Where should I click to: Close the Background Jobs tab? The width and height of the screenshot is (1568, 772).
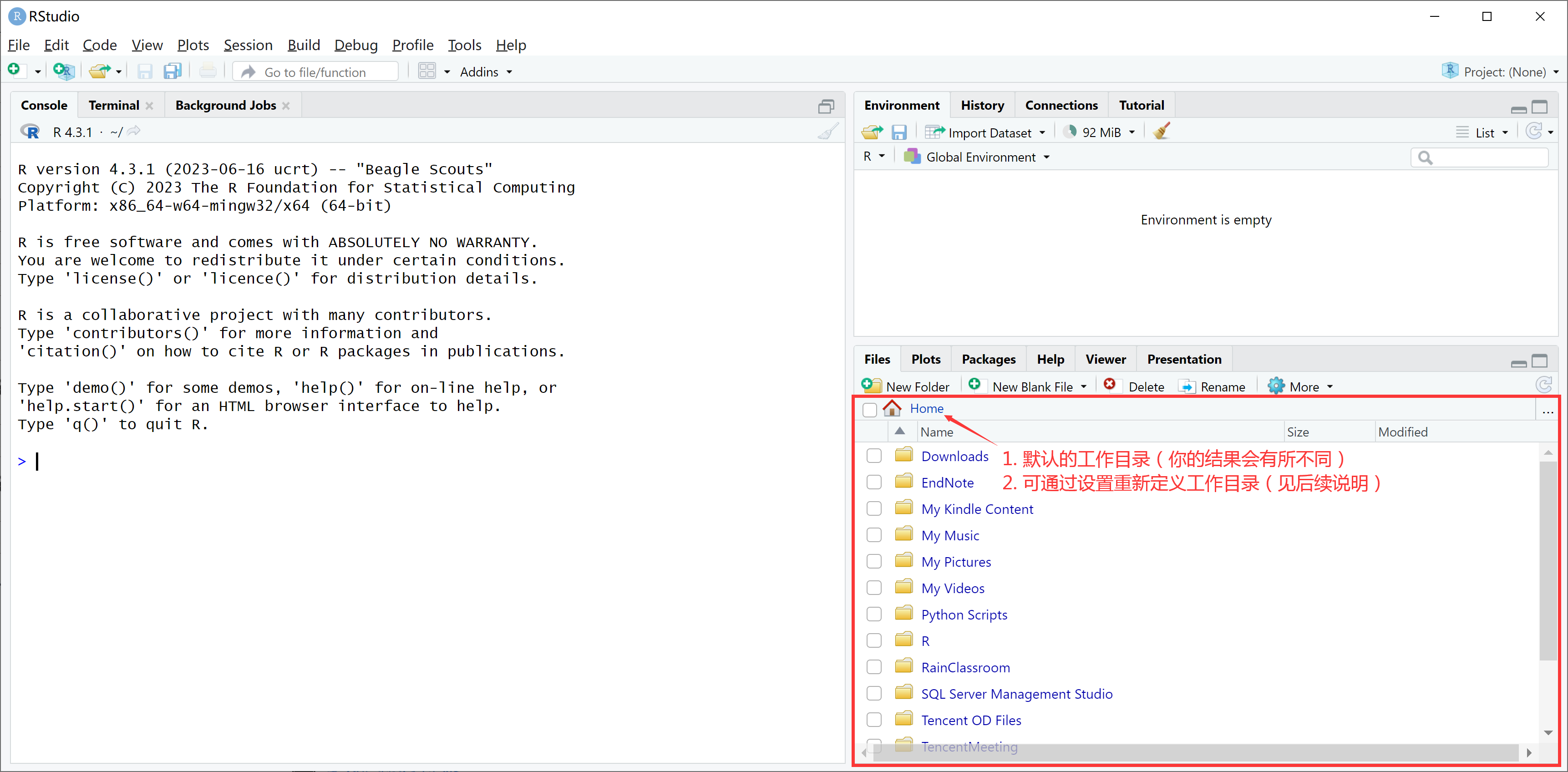tap(285, 105)
